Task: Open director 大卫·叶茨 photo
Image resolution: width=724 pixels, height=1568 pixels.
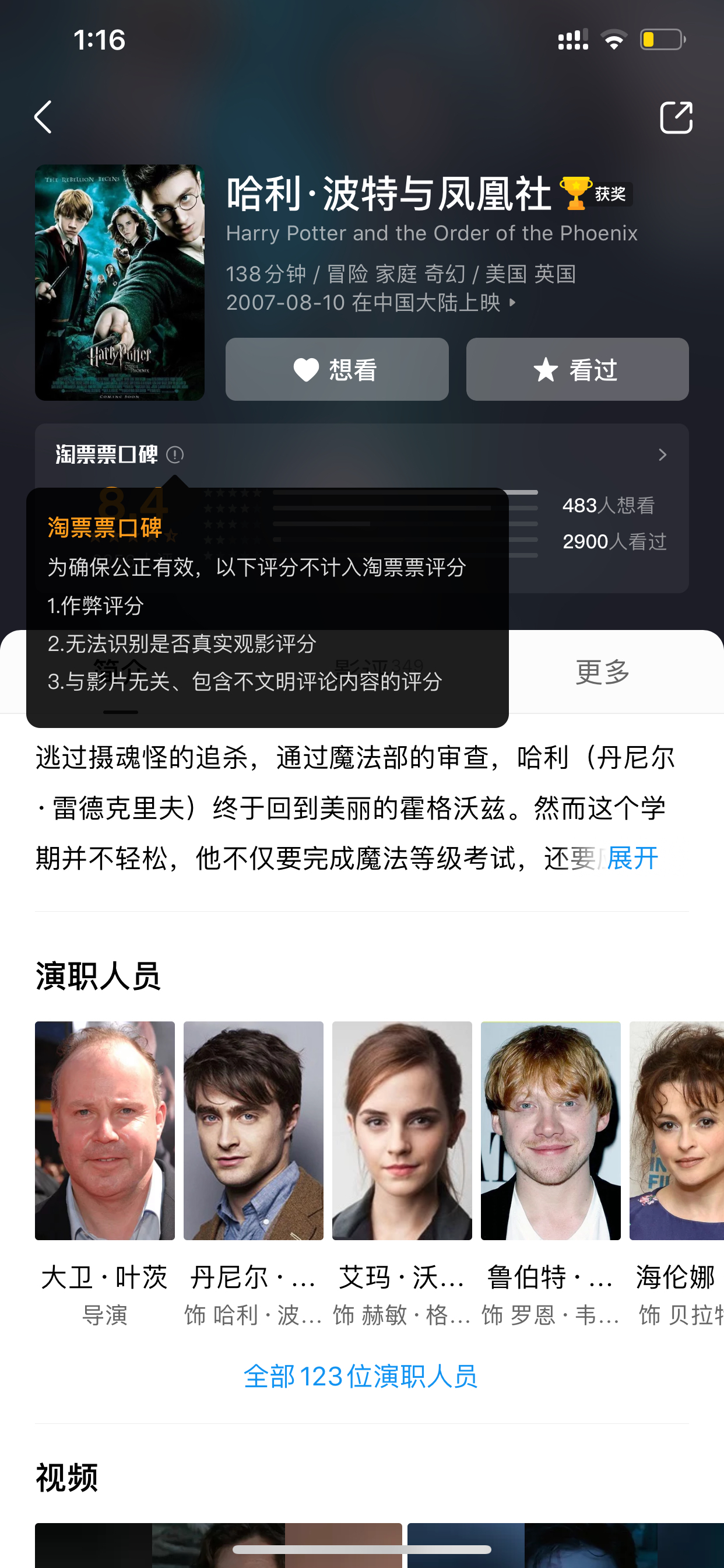Action: [x=105, y=1130]
